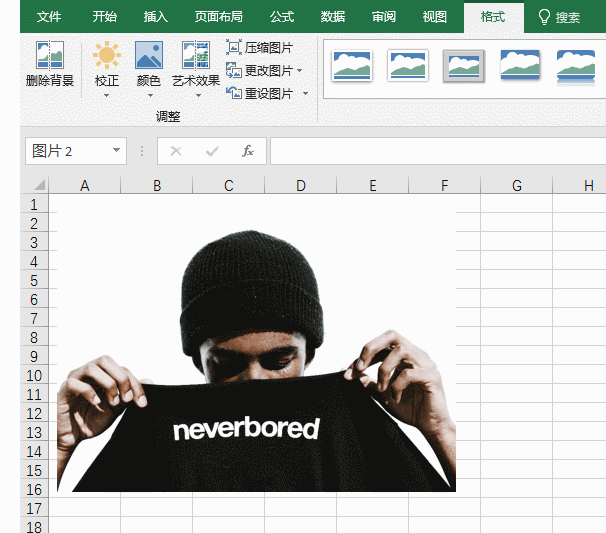This screenshot has width=606, height=533.
Task: Select the highlighted third picture style
Action: 464,65
